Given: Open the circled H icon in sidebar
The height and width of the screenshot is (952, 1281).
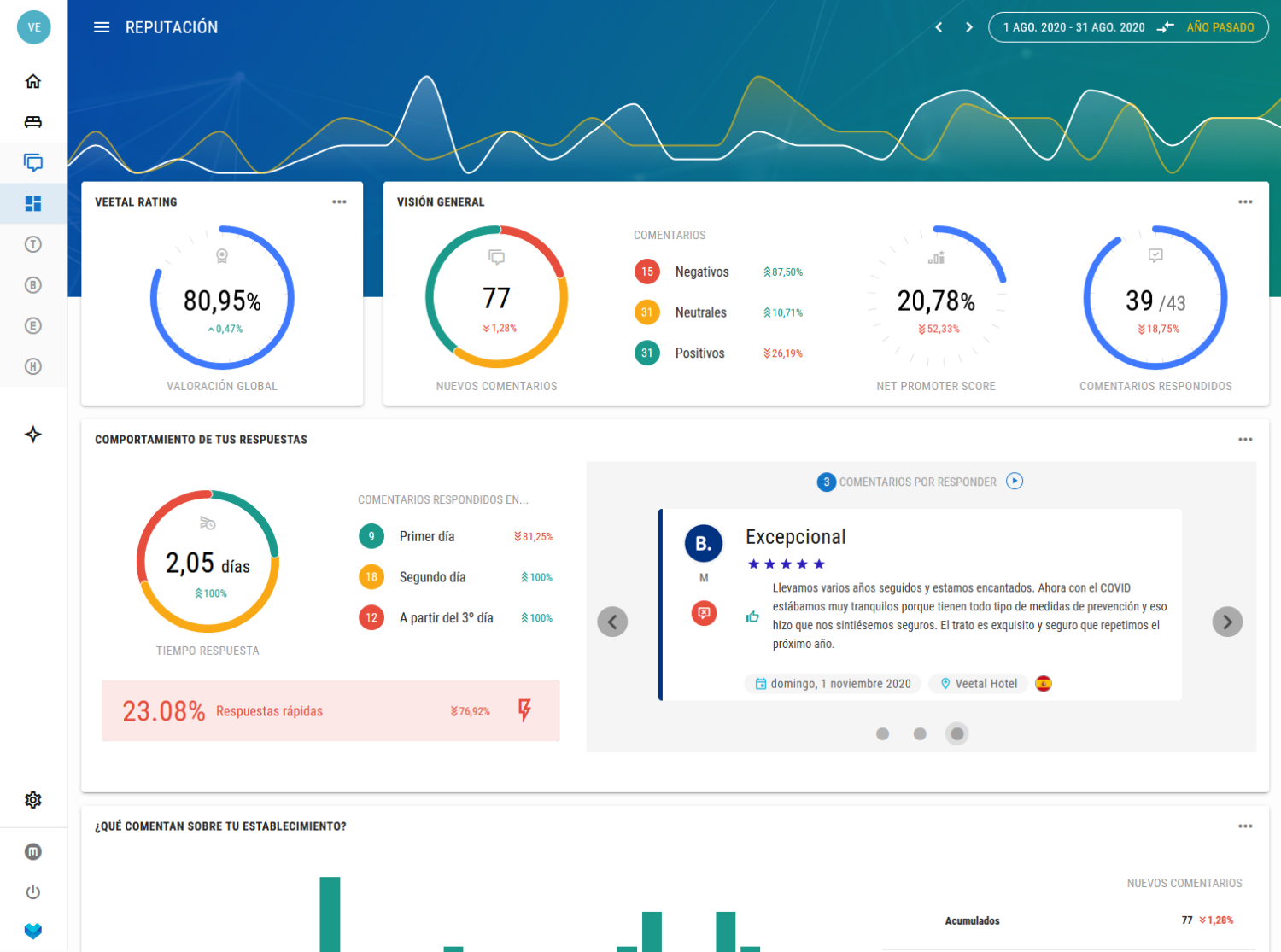Looking at the screenshot, I should click(33, 366).
